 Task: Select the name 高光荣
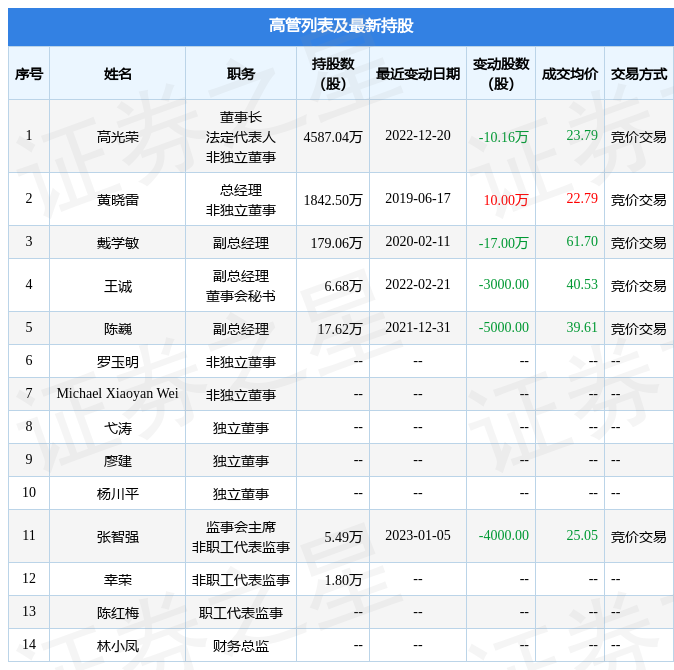(x=117, y=137)
